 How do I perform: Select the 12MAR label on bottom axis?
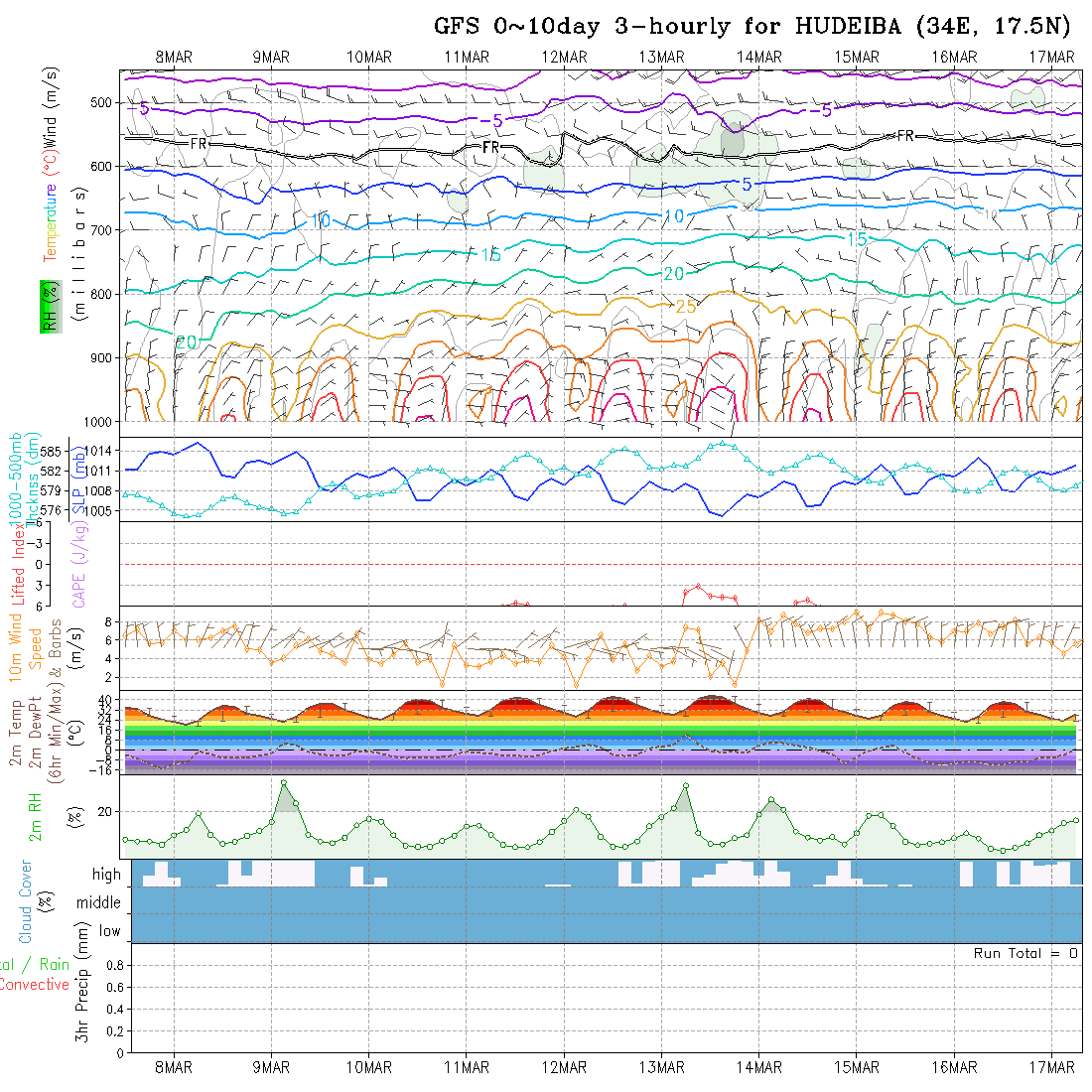click(563, 1067)
